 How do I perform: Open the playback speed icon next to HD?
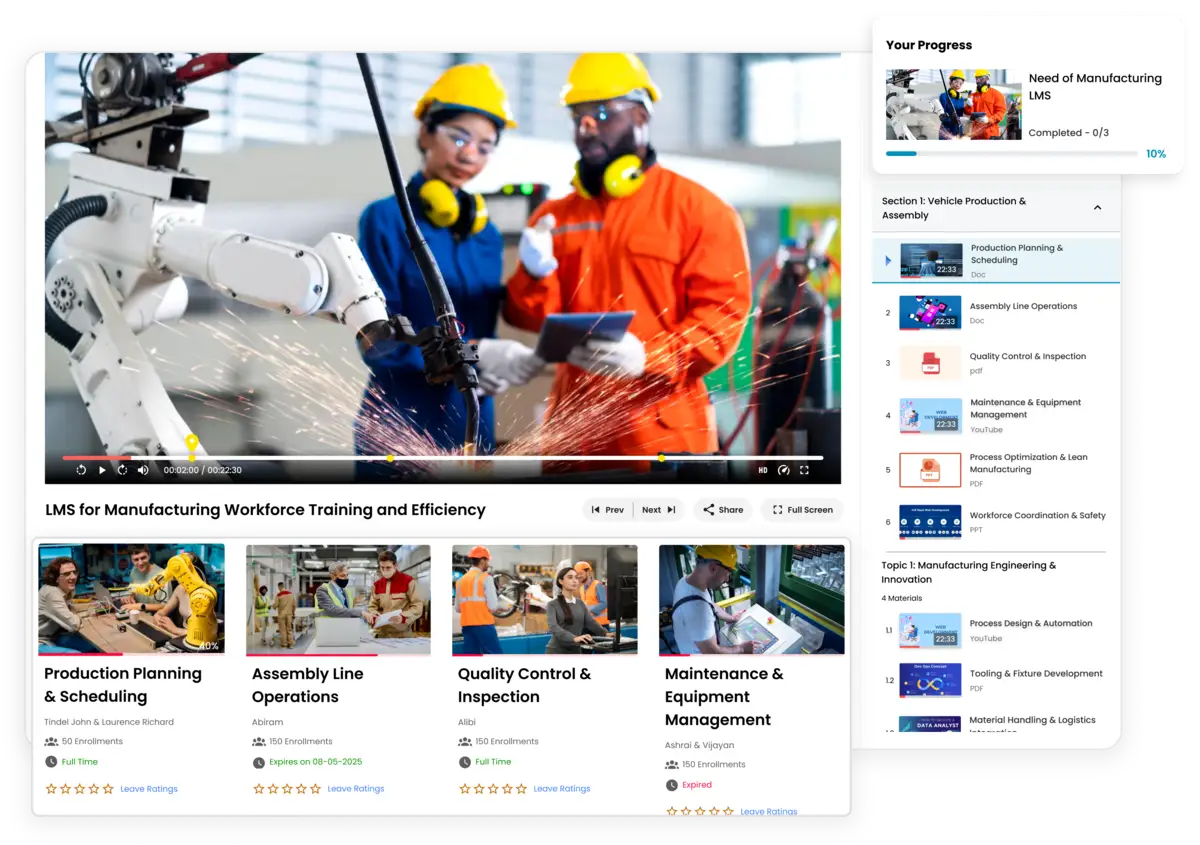coord(784,469)
